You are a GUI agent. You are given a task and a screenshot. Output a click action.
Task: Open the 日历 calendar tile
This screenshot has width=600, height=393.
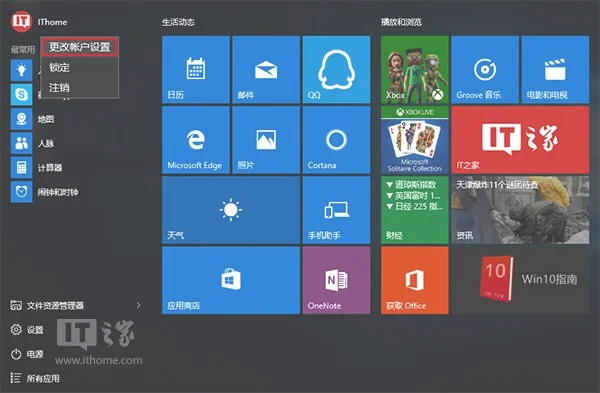[x=196, y=70]
